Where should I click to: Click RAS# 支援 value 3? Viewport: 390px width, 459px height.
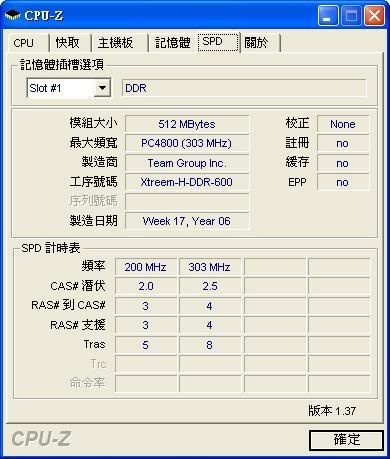[146, 325]
